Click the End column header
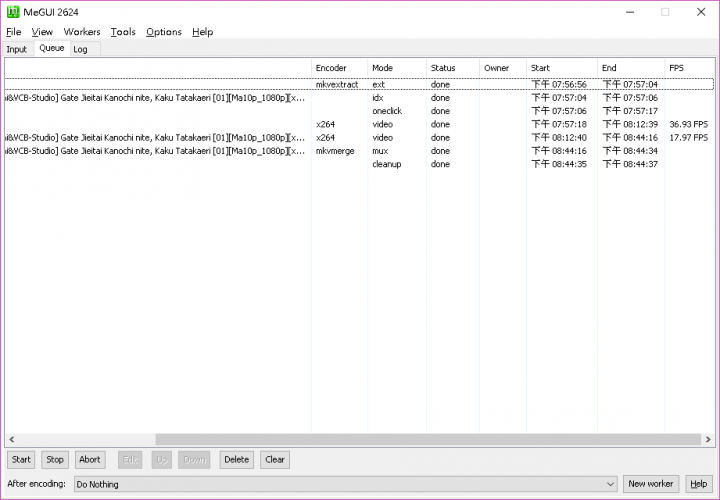Viewport: 720px width, 500px height. [631, 68]
